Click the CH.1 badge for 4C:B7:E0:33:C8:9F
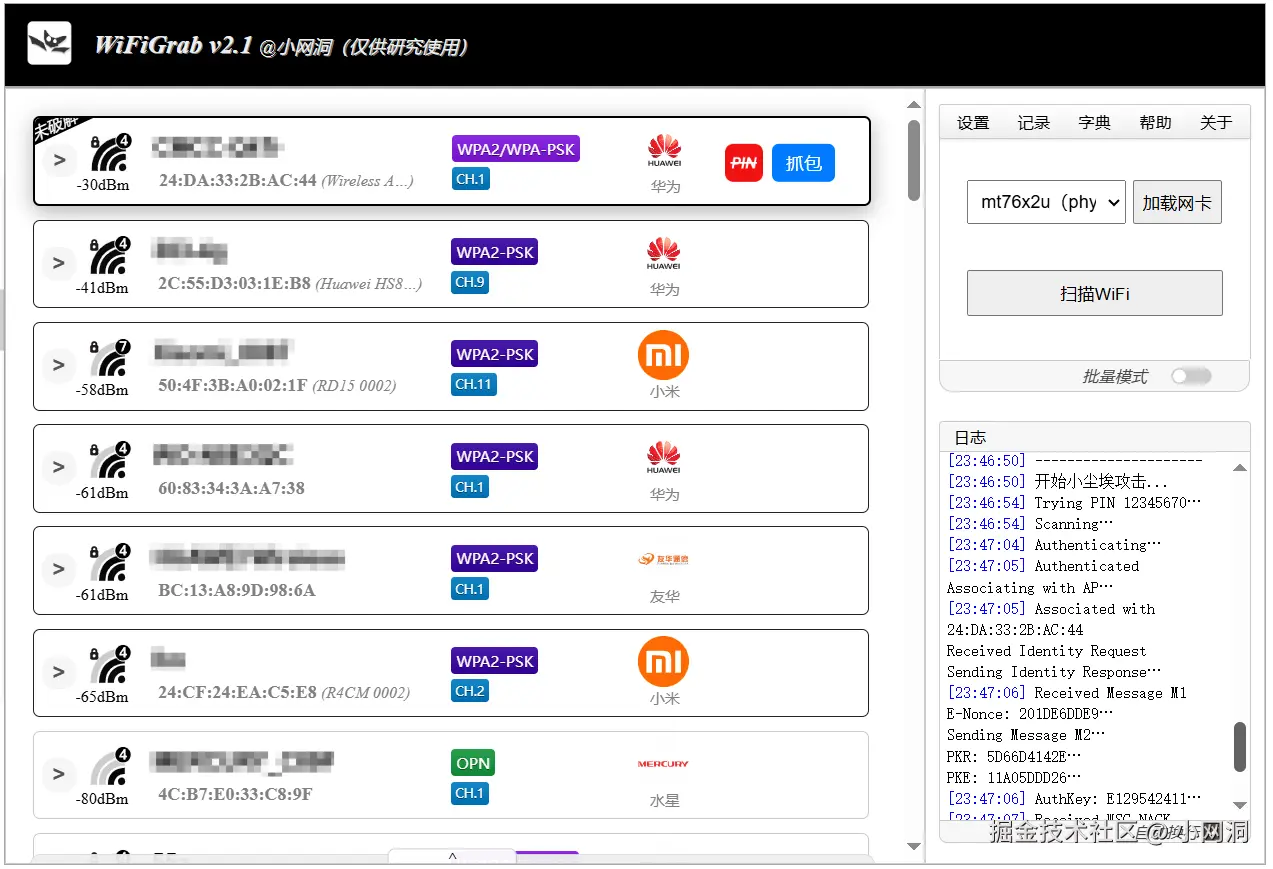This screenshot has height=869, width=1273. (x=470, y=793)
